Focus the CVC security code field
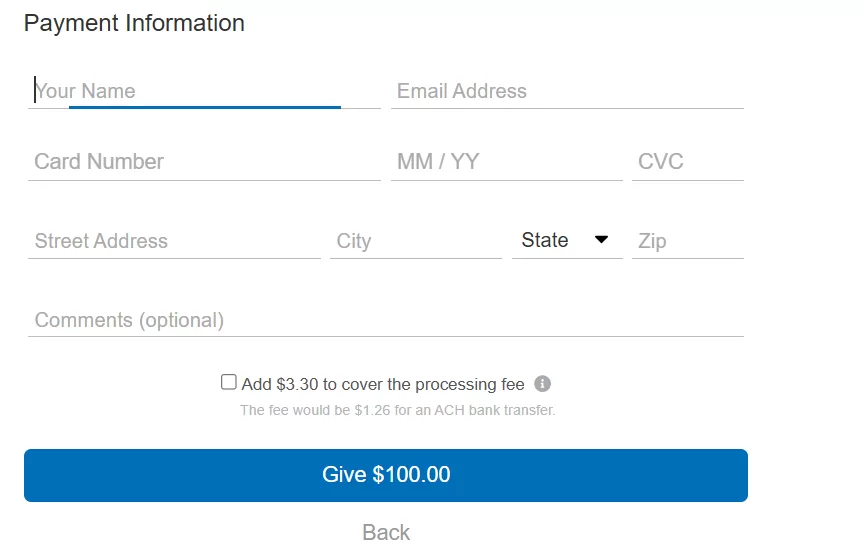The width and height of the screenshot is (864, 556). coord(687,162)
